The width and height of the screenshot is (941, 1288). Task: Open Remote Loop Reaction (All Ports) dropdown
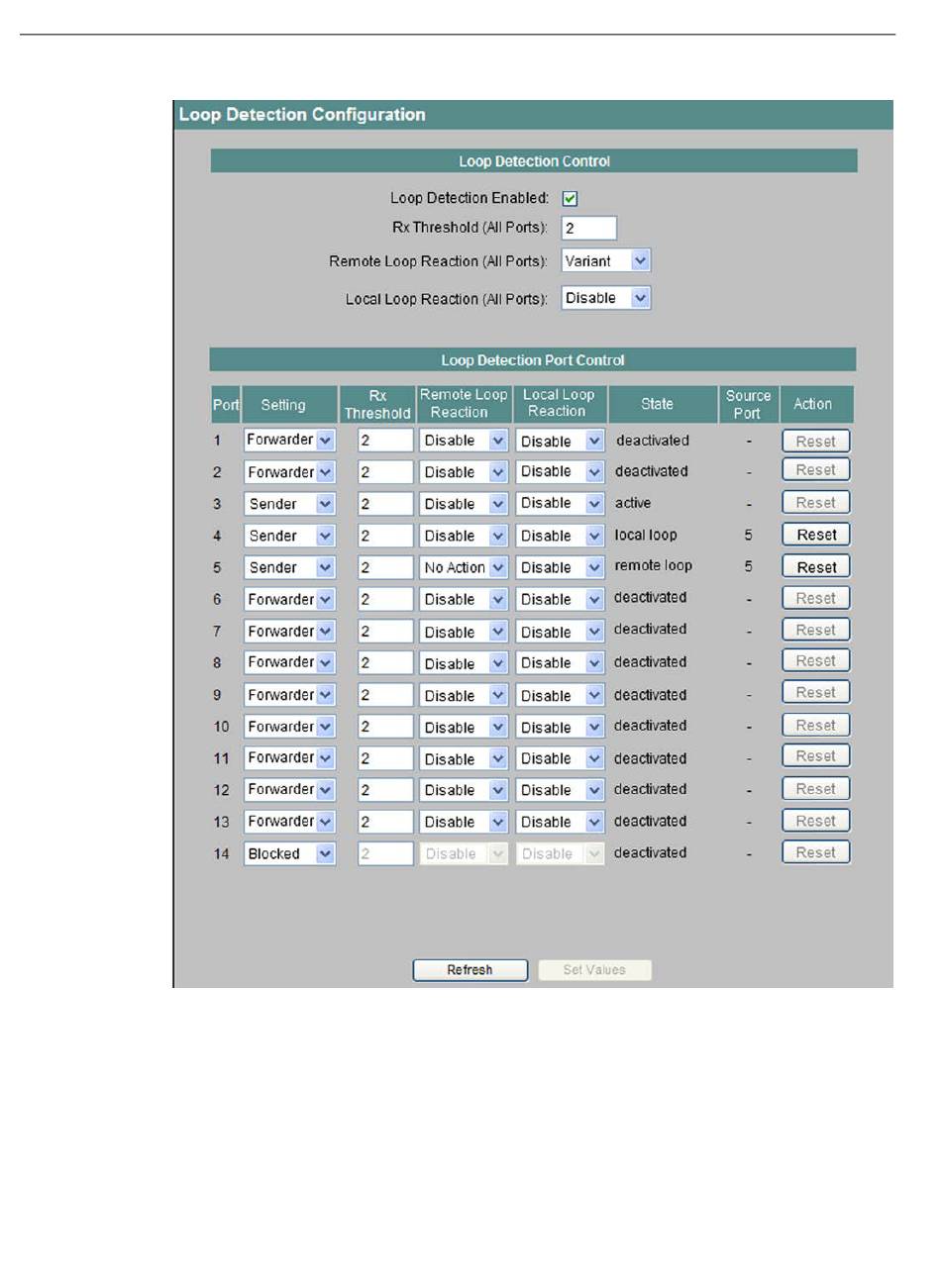click(x=606, y=261)
